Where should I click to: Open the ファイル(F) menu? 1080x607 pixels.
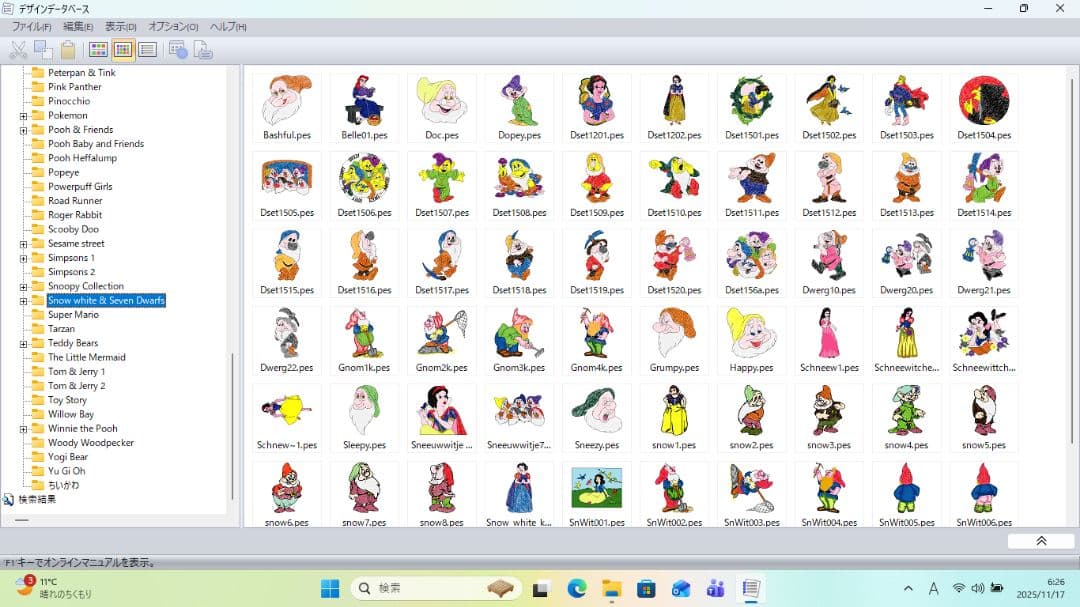[x=31, y=27]
